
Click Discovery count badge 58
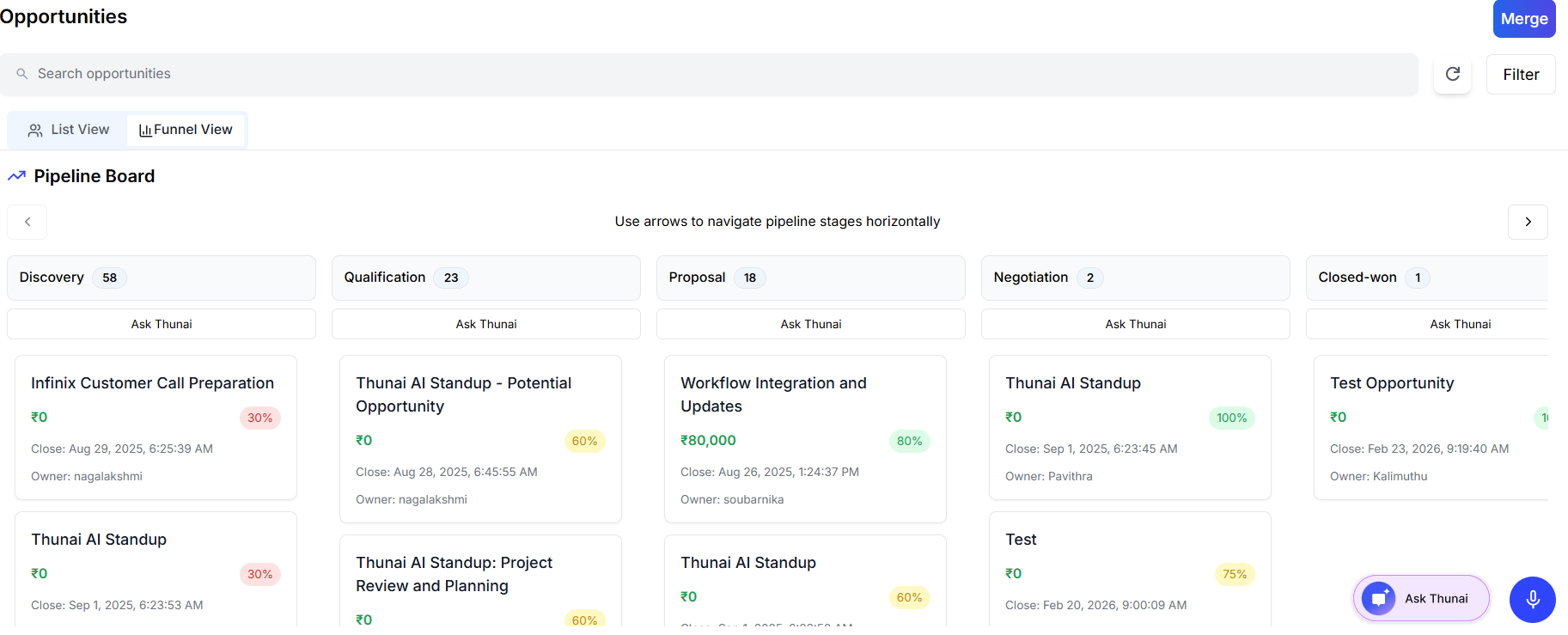click(x=109, y=278)
